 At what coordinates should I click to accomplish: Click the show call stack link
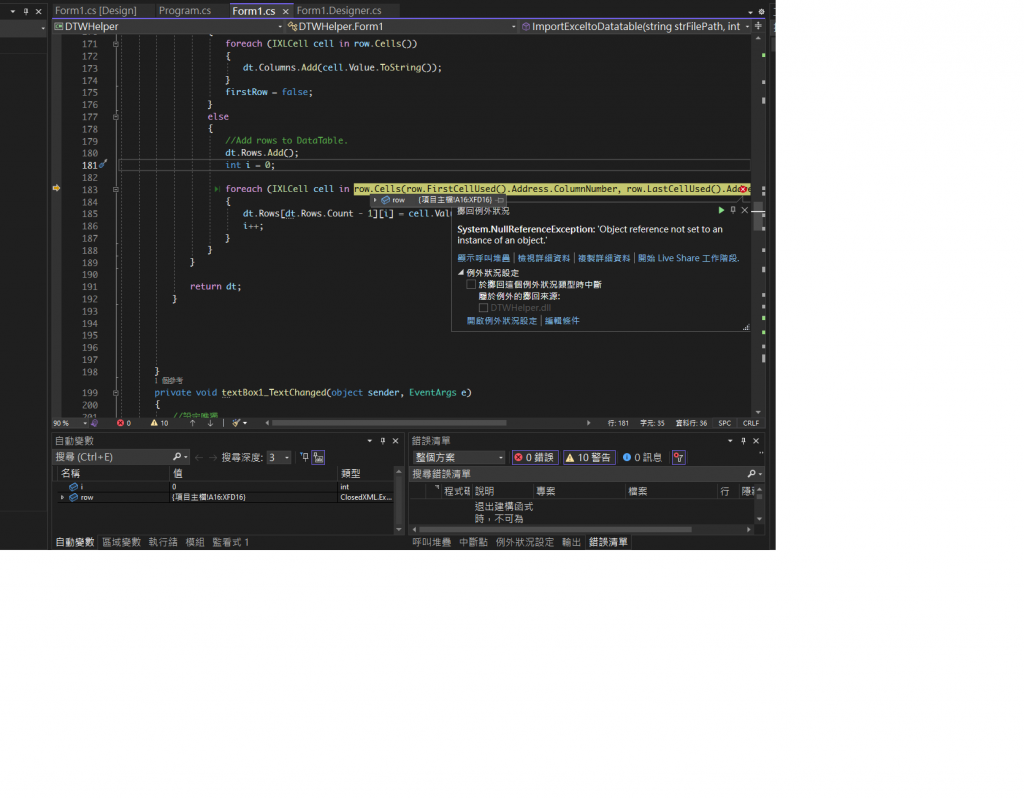point(483,258)
